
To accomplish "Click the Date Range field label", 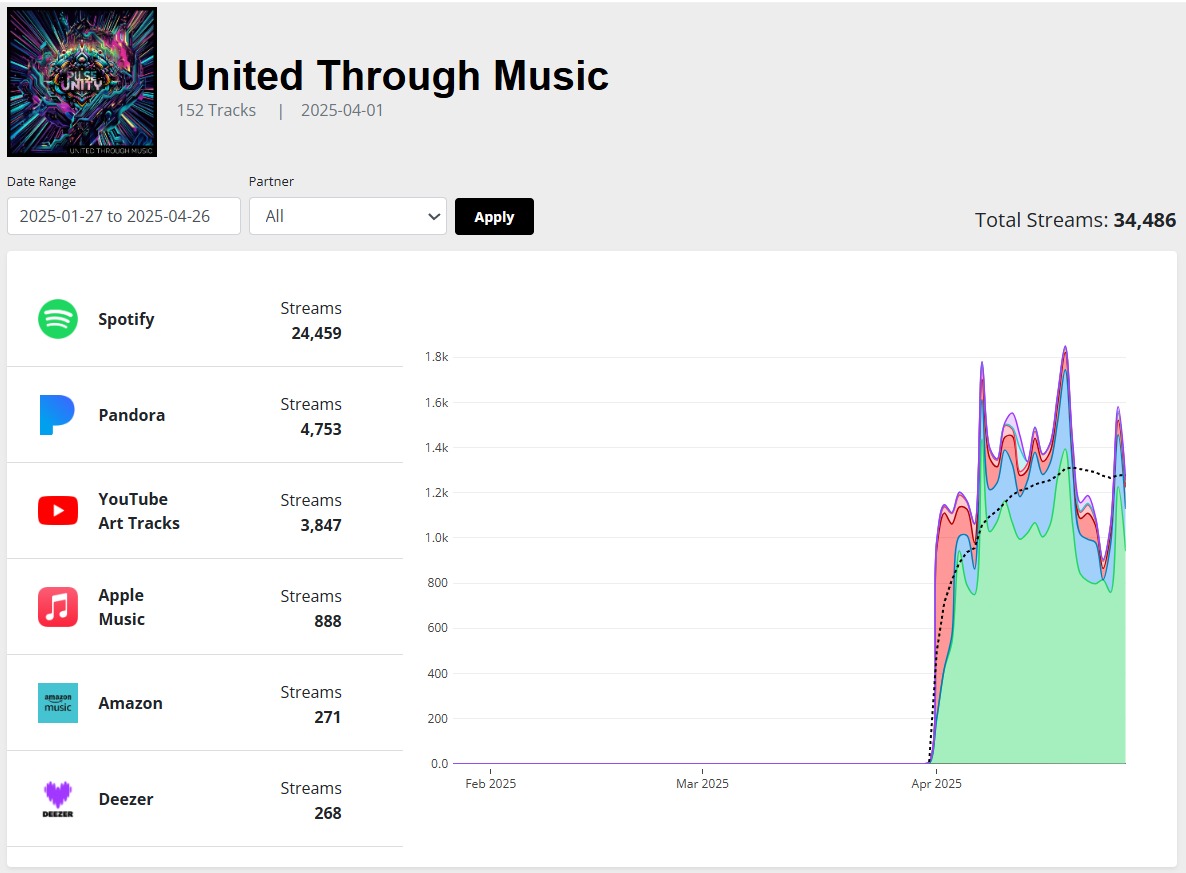I will point(42,182).
